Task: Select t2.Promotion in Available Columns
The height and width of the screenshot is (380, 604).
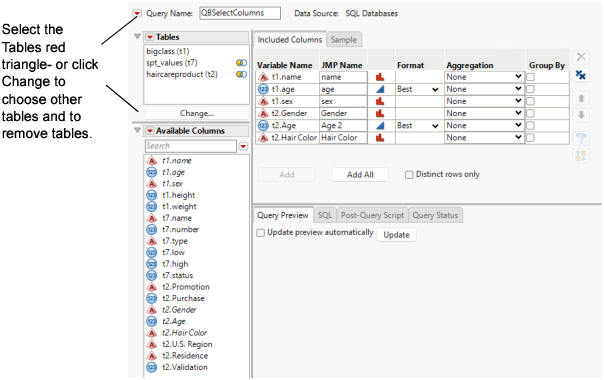Action: (185, 287)
